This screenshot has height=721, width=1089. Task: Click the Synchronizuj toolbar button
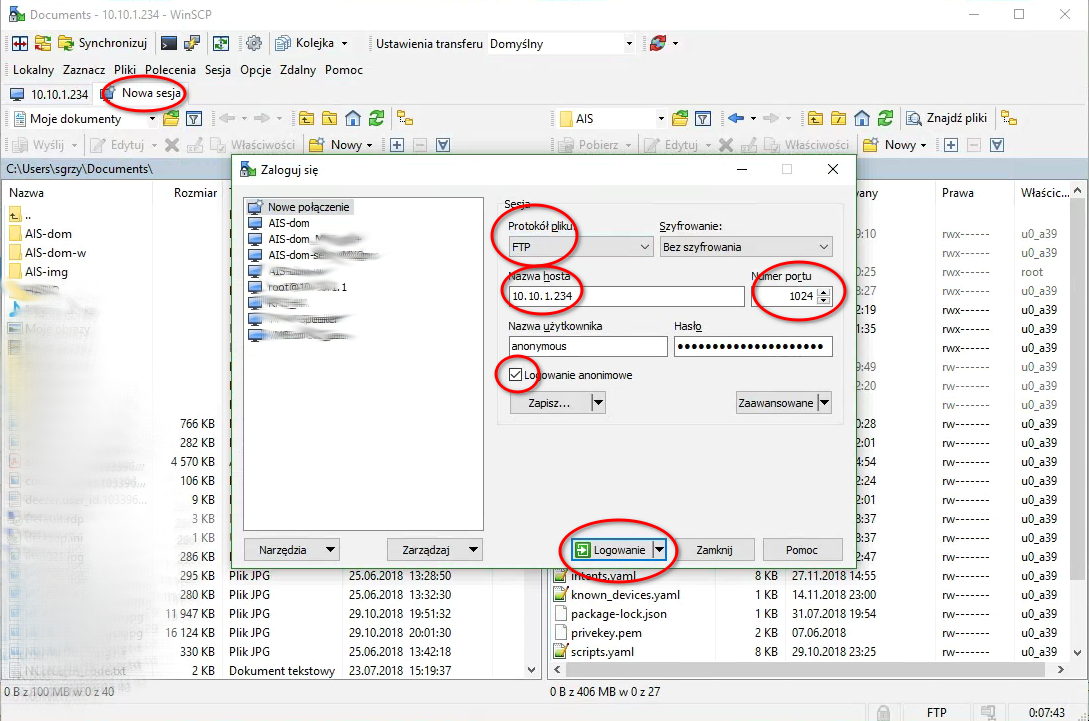click(103, 43)
